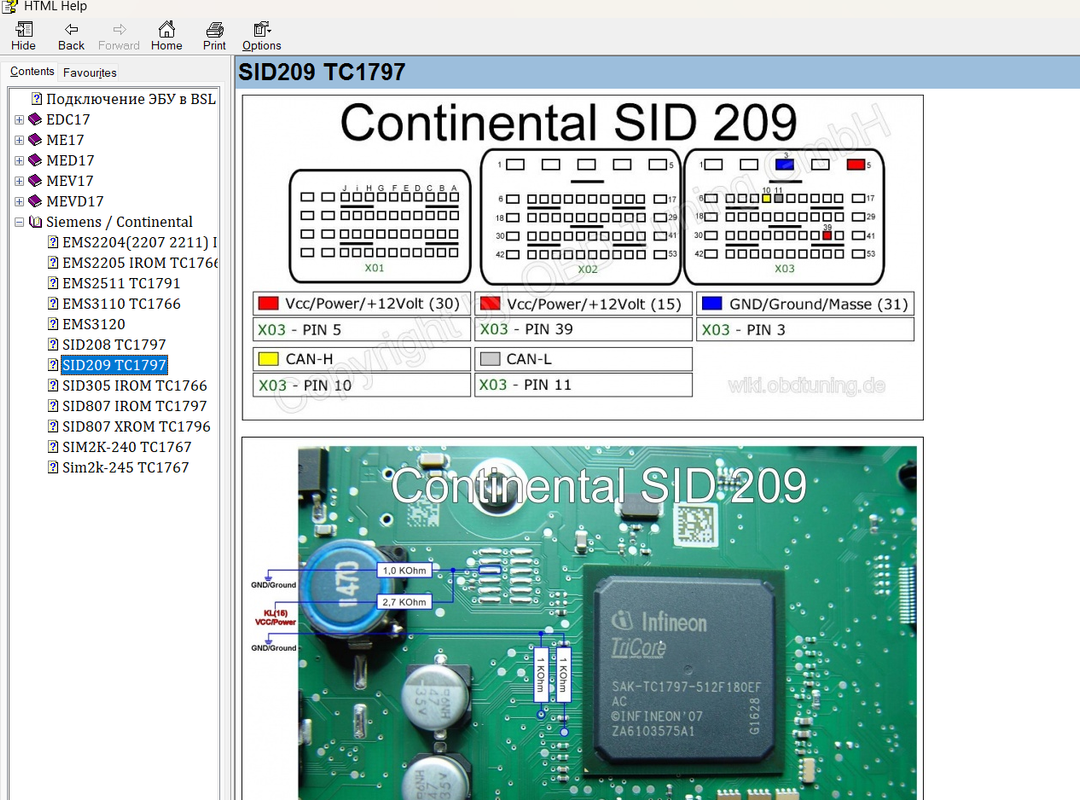Click the KL(15) VCC/Power label

(276, 617)
